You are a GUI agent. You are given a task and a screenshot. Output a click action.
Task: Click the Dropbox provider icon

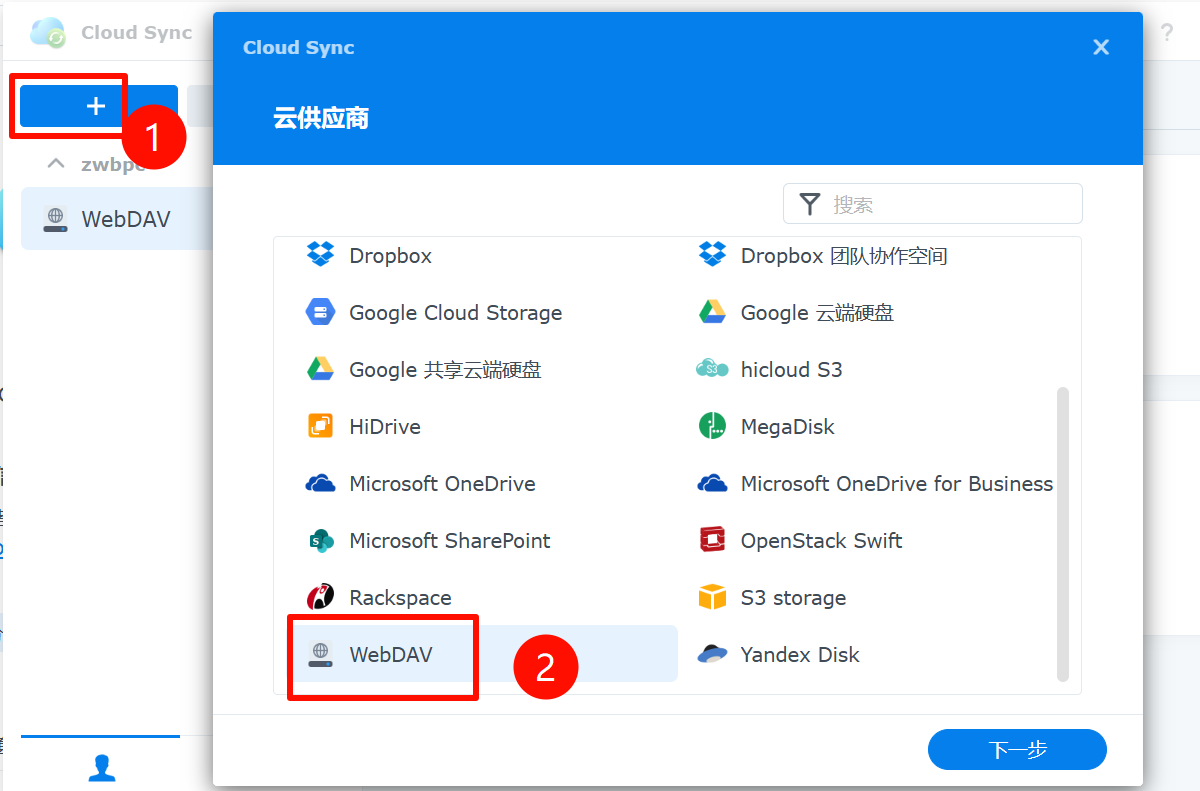click(320, 256)
